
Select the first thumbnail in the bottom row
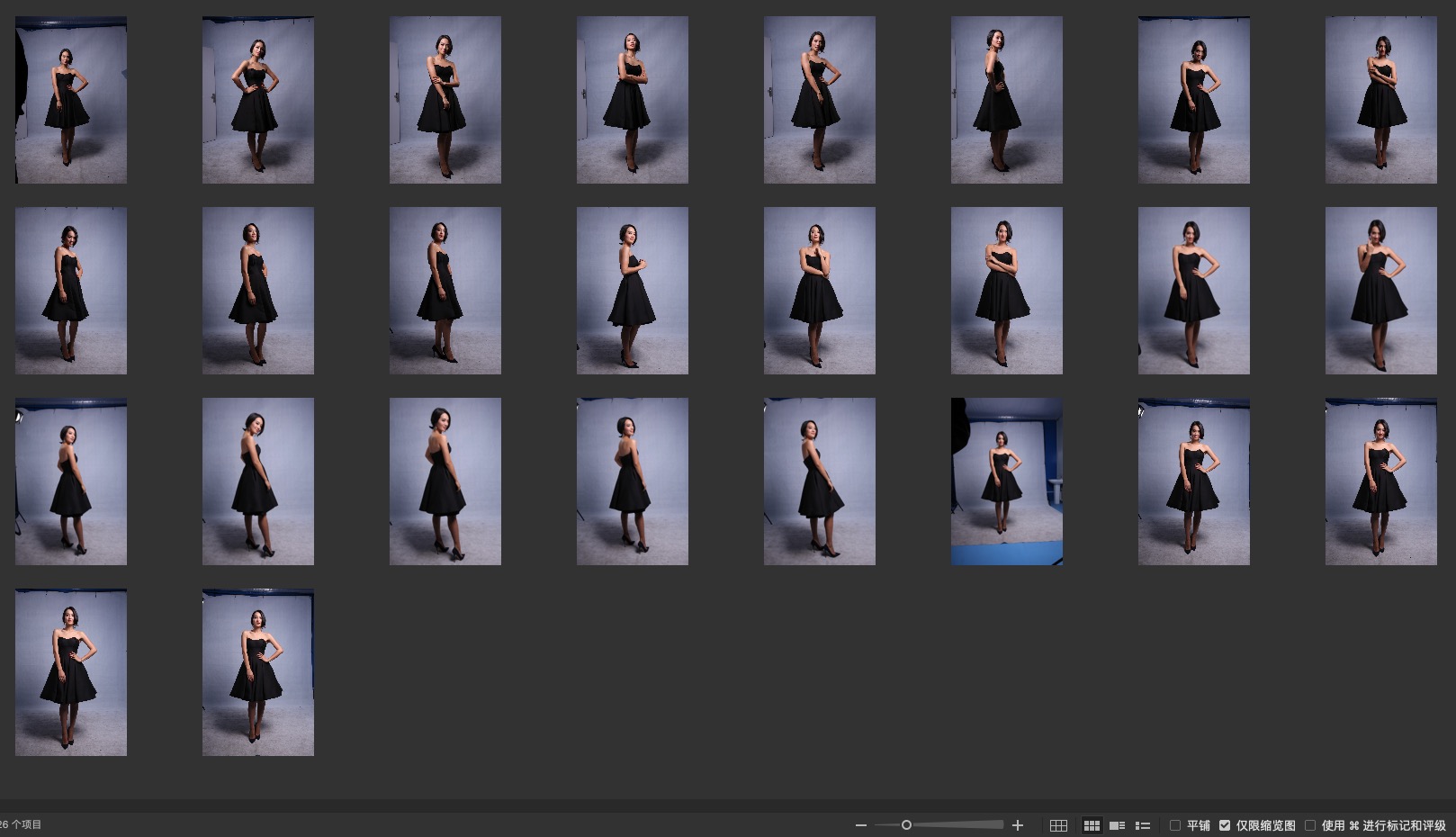coord(71,672)
